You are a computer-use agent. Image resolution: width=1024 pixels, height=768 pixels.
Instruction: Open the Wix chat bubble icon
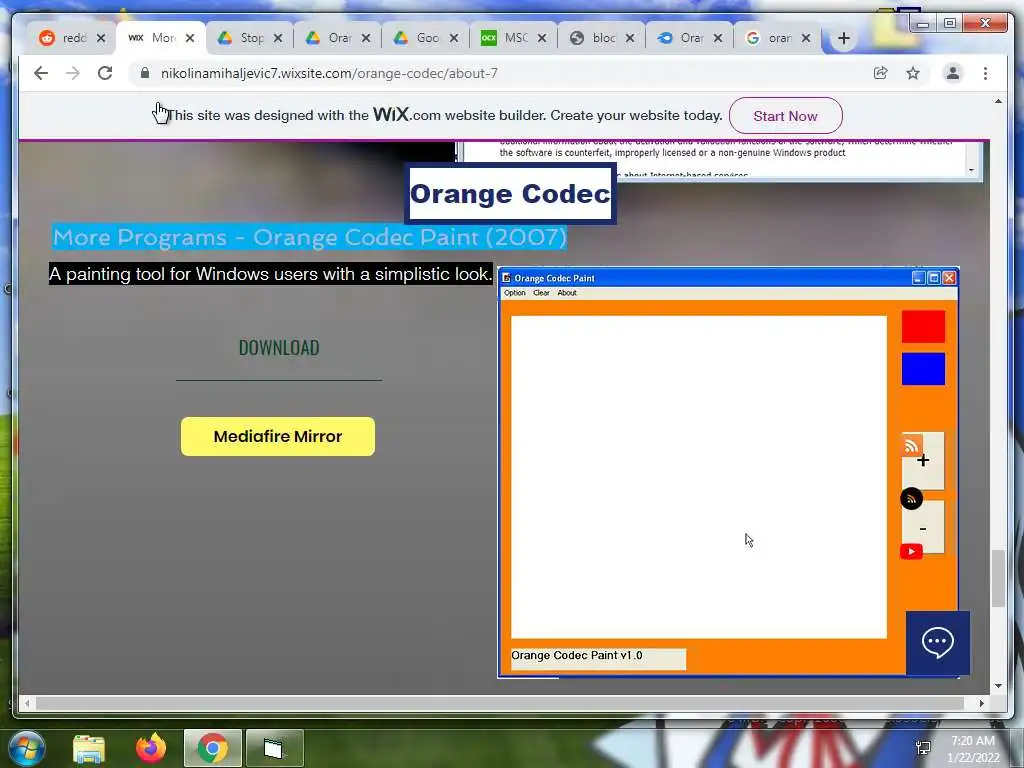click(938, 643)
